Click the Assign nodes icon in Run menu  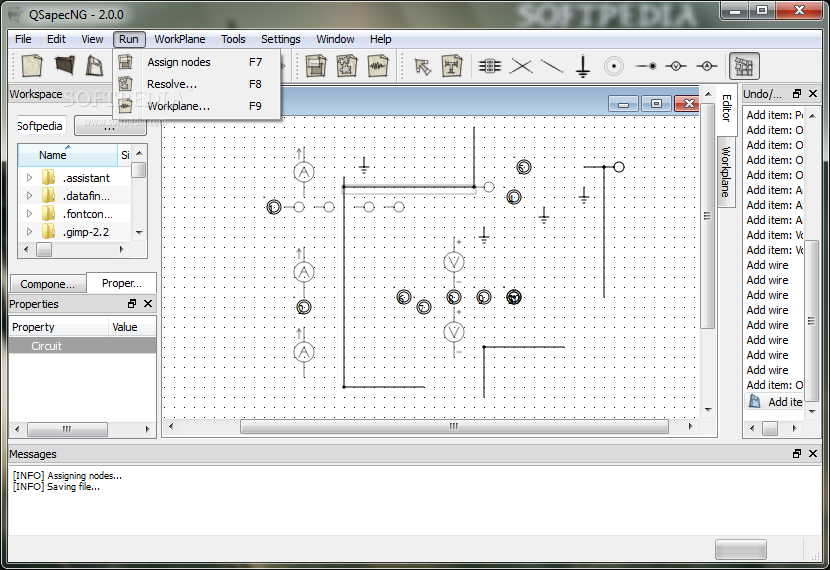point(125,62)
